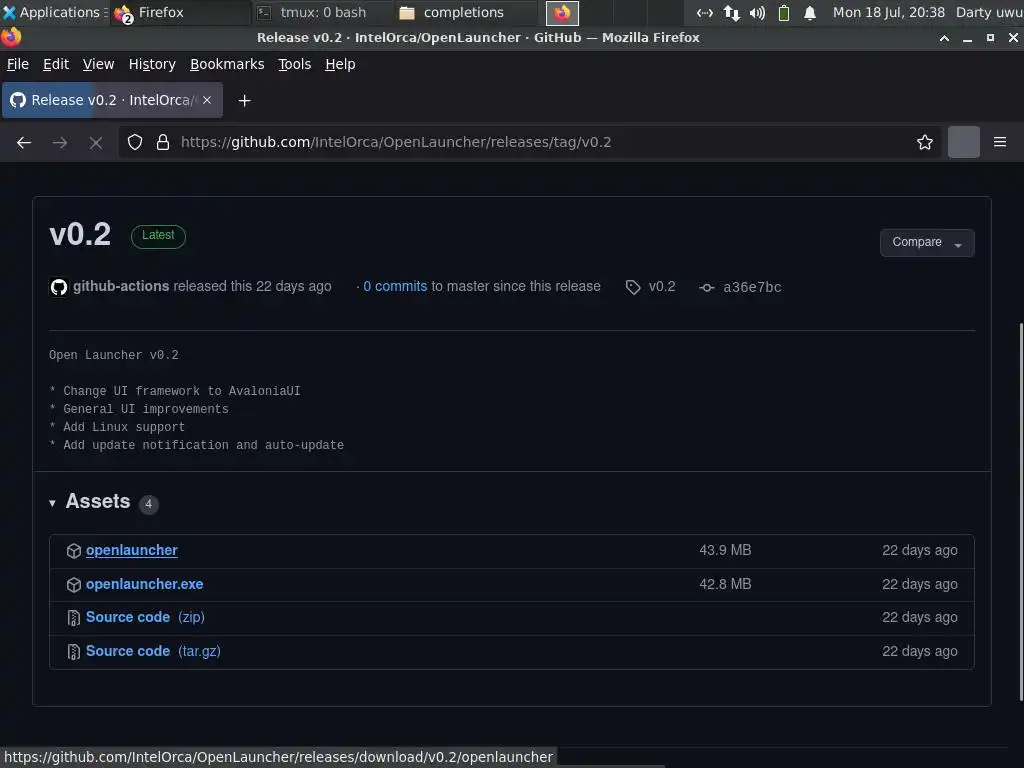The height and width of the screenshot is (768, 1024).
Task: Expand the Compare dropdown
Action: 927,242
